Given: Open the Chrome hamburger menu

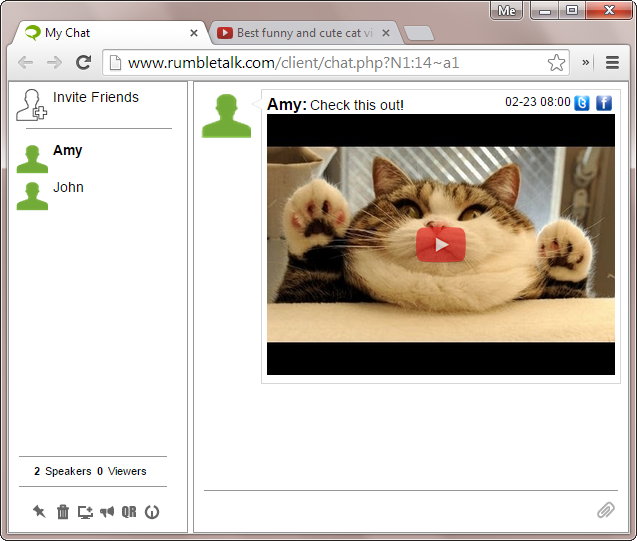Looking at the screenshot, I should click(x=612, y=63).
